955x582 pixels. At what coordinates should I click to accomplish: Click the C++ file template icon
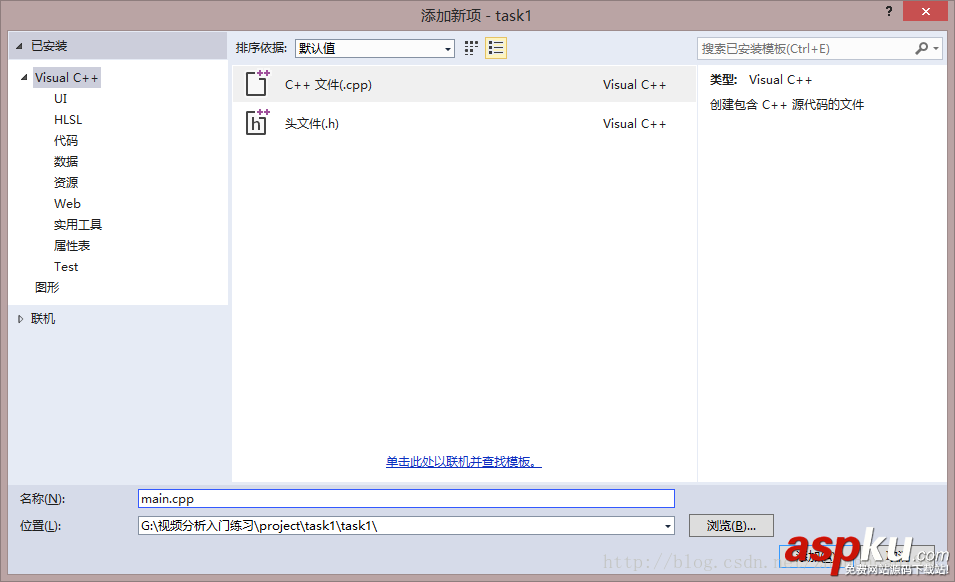[257, 83]
